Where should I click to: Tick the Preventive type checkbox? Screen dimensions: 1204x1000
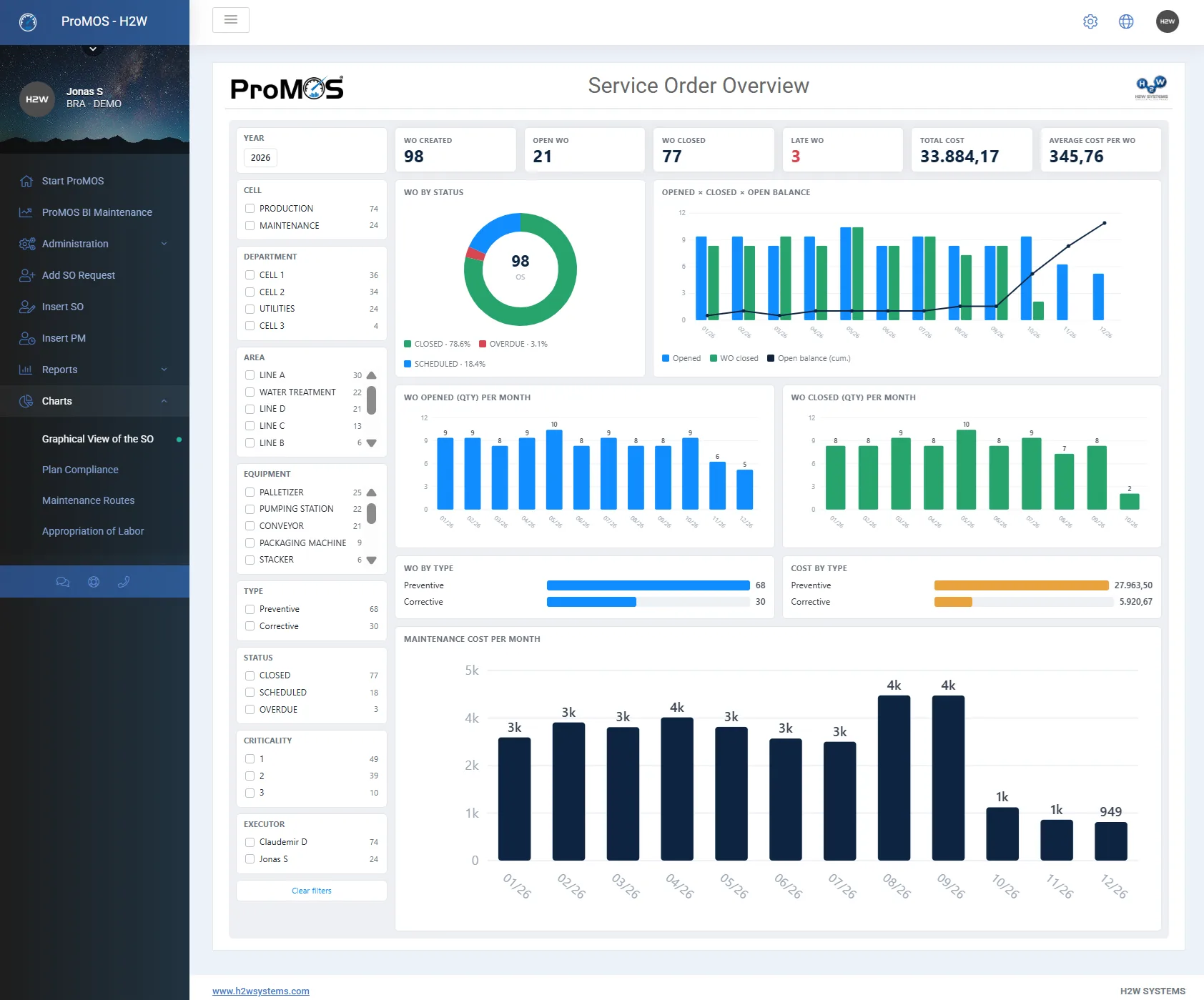click(x=250, y=609)
